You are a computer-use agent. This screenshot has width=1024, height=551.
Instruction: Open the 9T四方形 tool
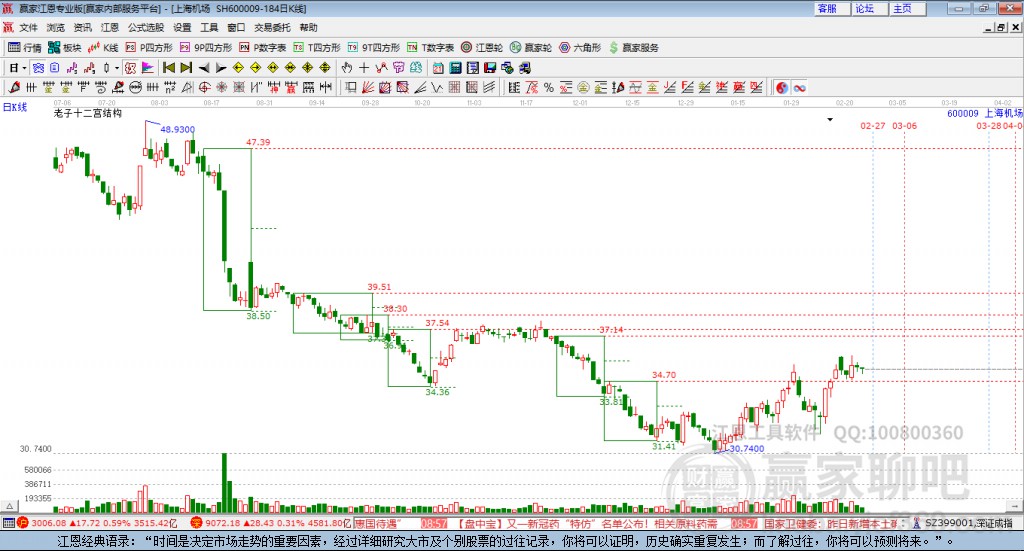click(x=374, y=48)
